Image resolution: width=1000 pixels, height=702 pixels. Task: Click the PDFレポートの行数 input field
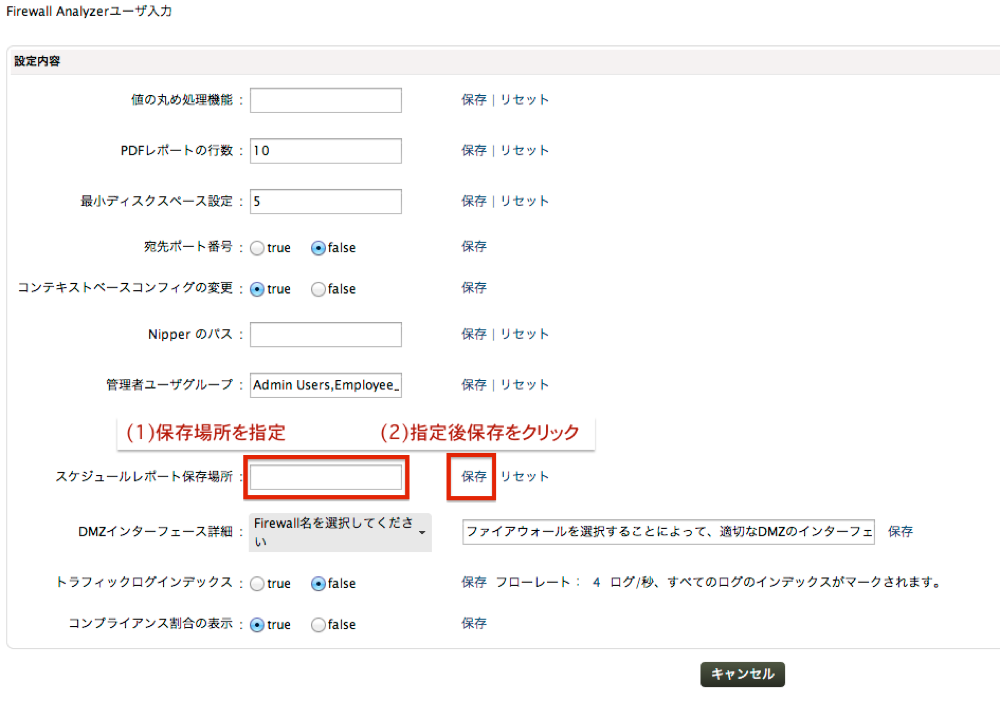tap(326, 150)
